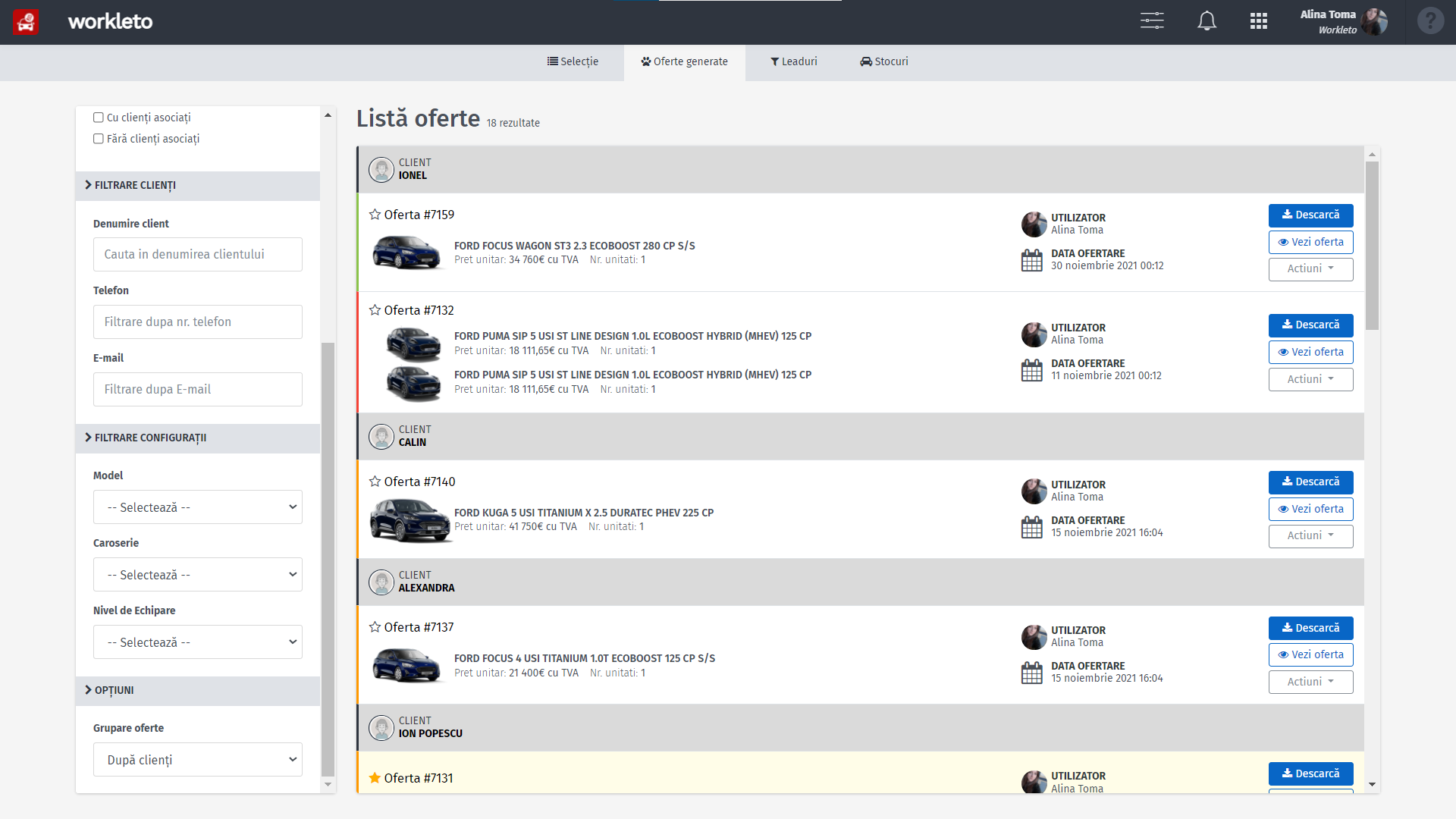Click the CALIN client avatar icon

pyautogui.click(x=381, y=436)
